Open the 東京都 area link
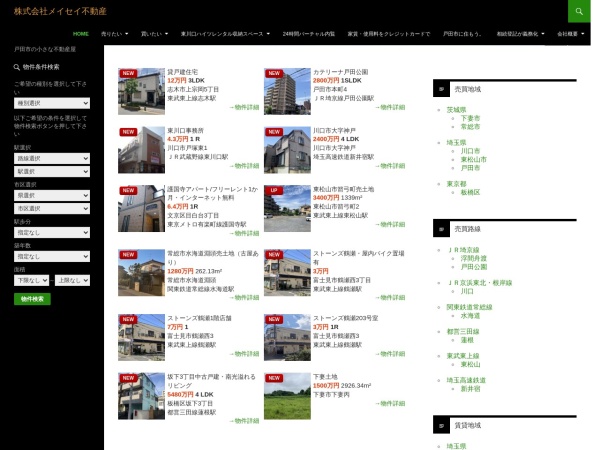 click(x=456, y=184)
